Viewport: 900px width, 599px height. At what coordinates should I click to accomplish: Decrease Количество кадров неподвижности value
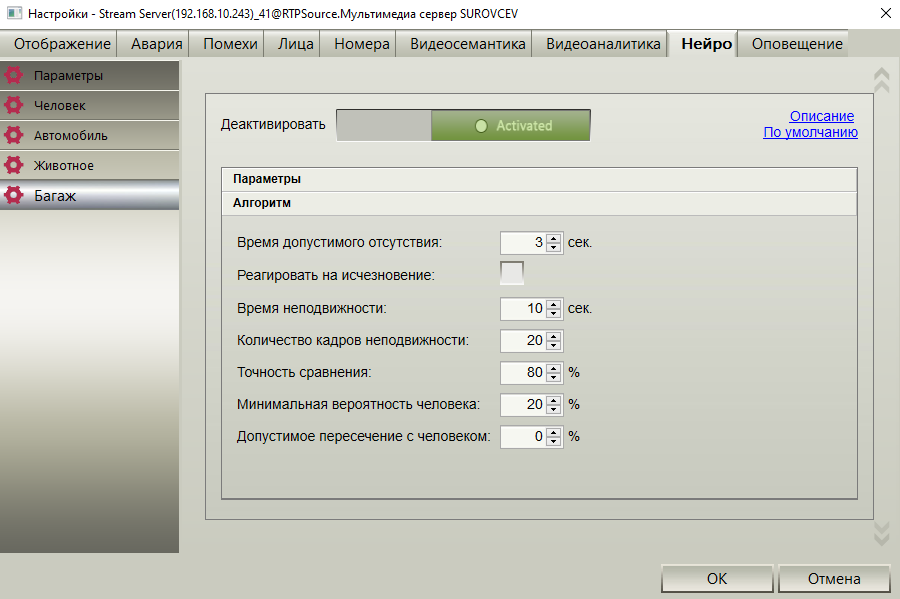point(553,345)
